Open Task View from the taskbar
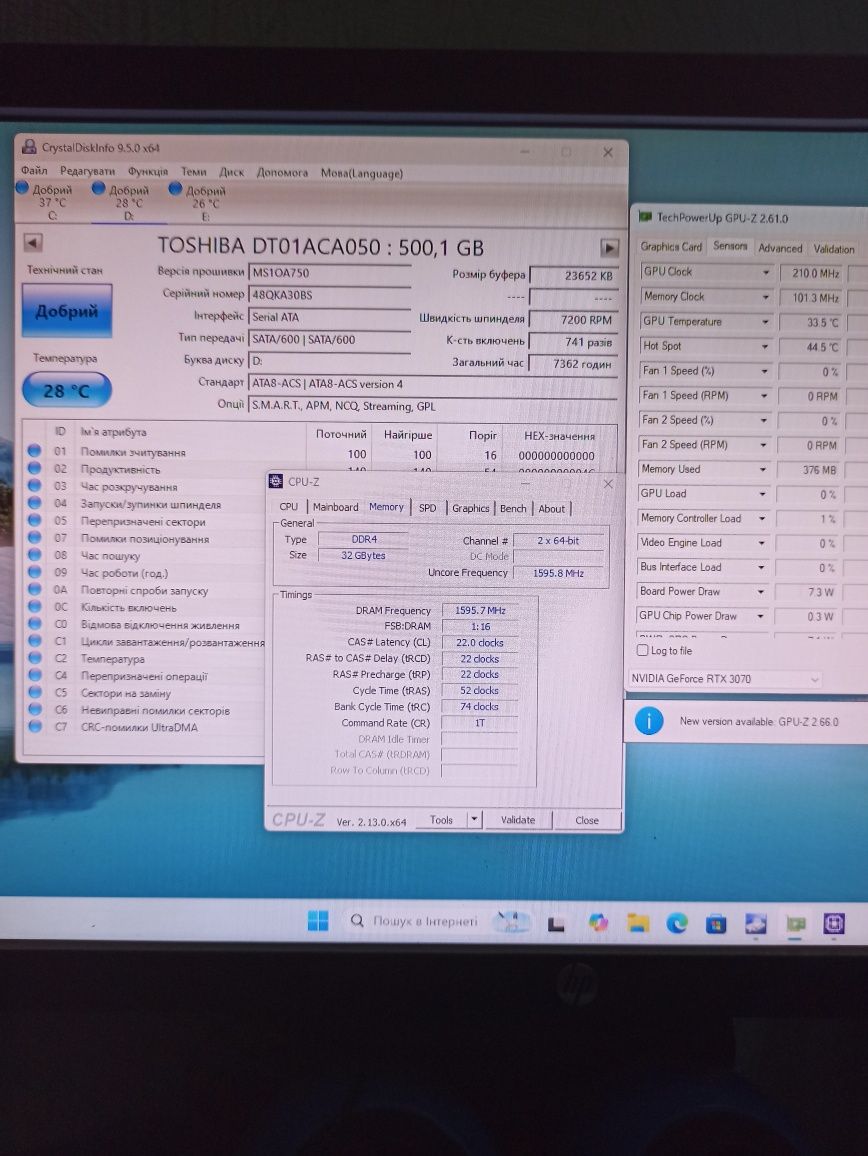Image resolution: width=868 pixels, height=1156 pixels. point(557,923)
